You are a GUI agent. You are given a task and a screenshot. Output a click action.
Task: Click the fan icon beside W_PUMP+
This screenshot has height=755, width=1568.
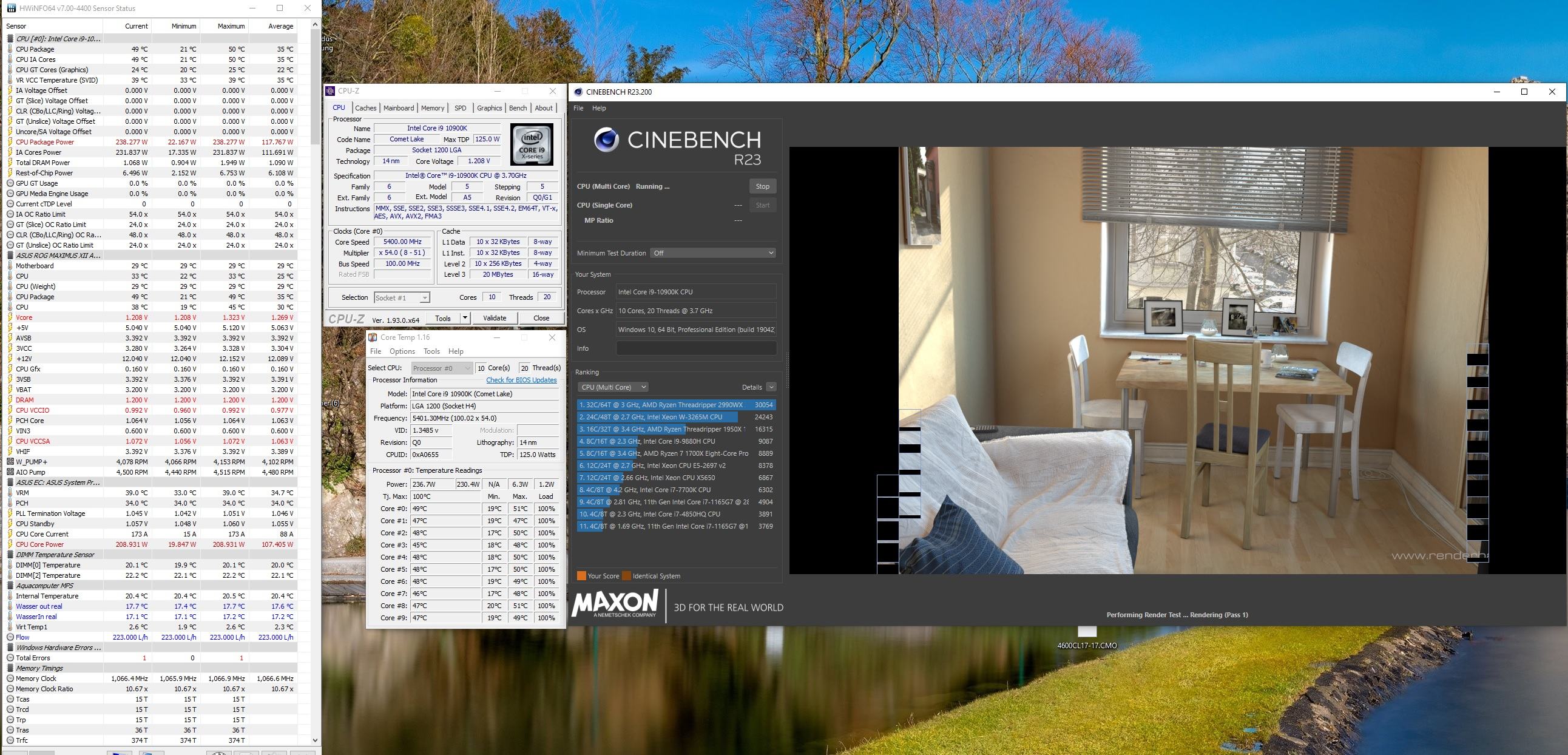(x=10, y=462)
